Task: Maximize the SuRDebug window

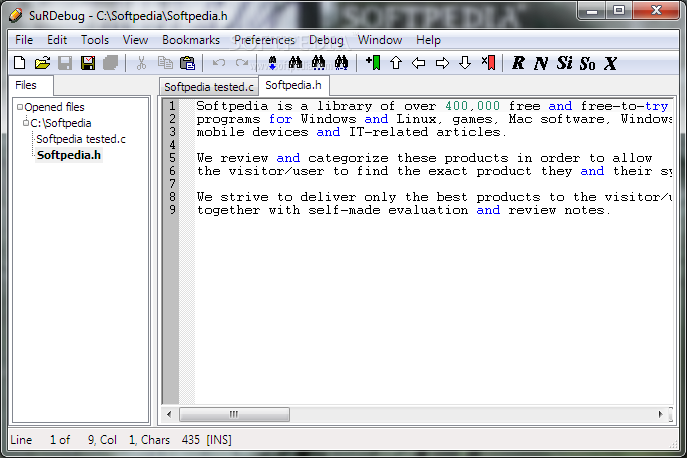Action: [619, 11]
